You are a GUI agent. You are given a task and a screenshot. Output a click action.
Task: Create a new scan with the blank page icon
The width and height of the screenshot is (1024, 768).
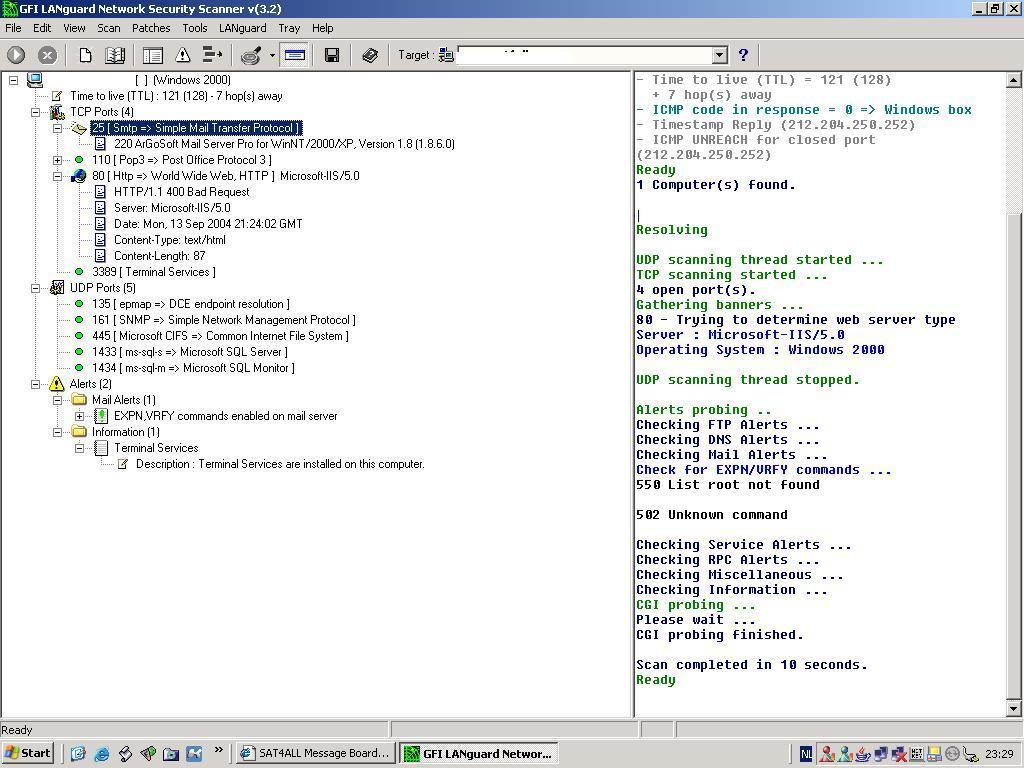tap(85, 56)
